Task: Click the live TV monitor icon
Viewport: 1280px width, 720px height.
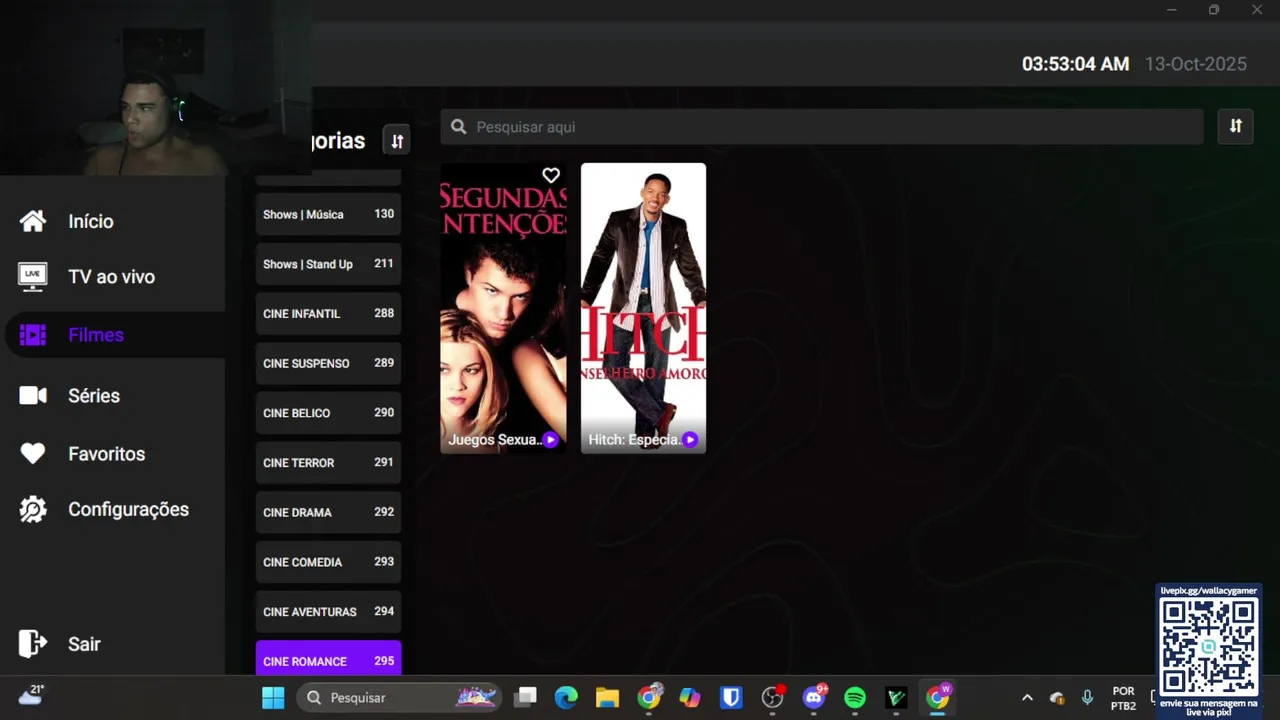Action: [33, 277]
